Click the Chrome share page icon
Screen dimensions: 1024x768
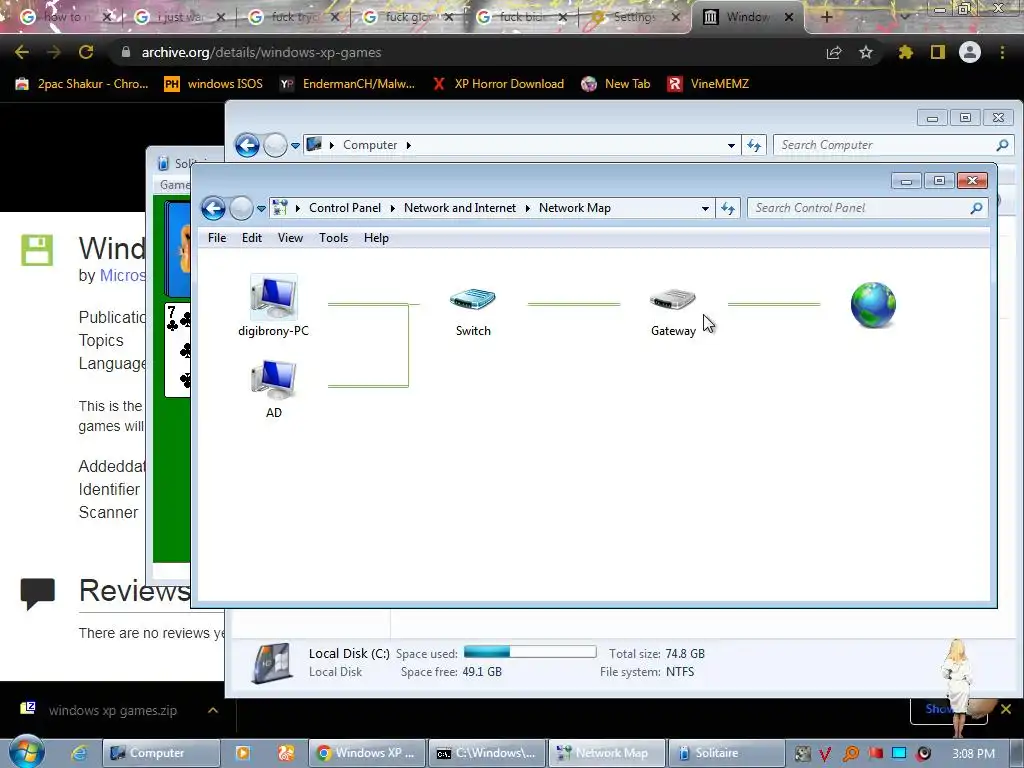tap(834, 52)
